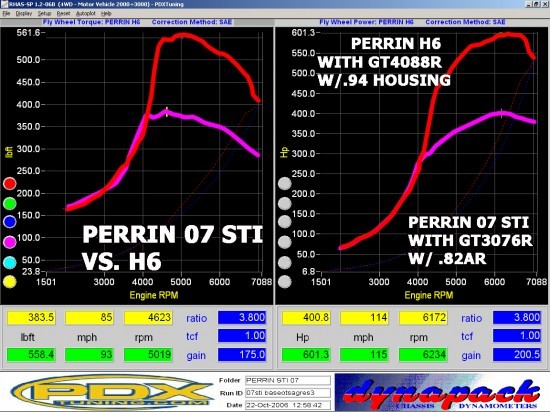The width and height of the screenshot is (550, 412).
Task: Click the second grey run circle on power graph
Action: coord(284,203)
